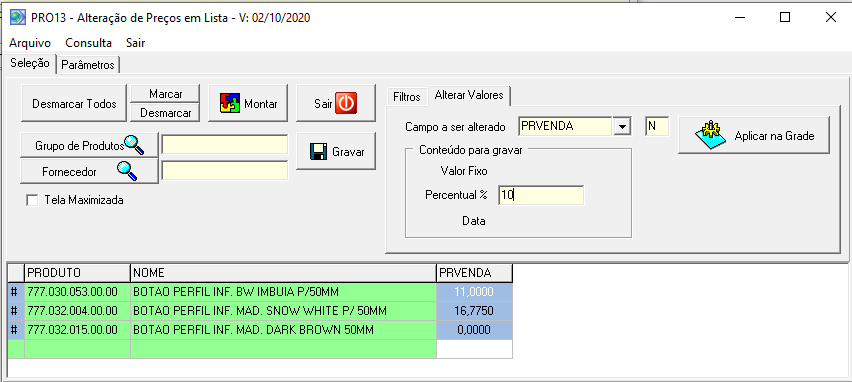Click the Desmarcar button under Marcar

[x=166, y=113]
